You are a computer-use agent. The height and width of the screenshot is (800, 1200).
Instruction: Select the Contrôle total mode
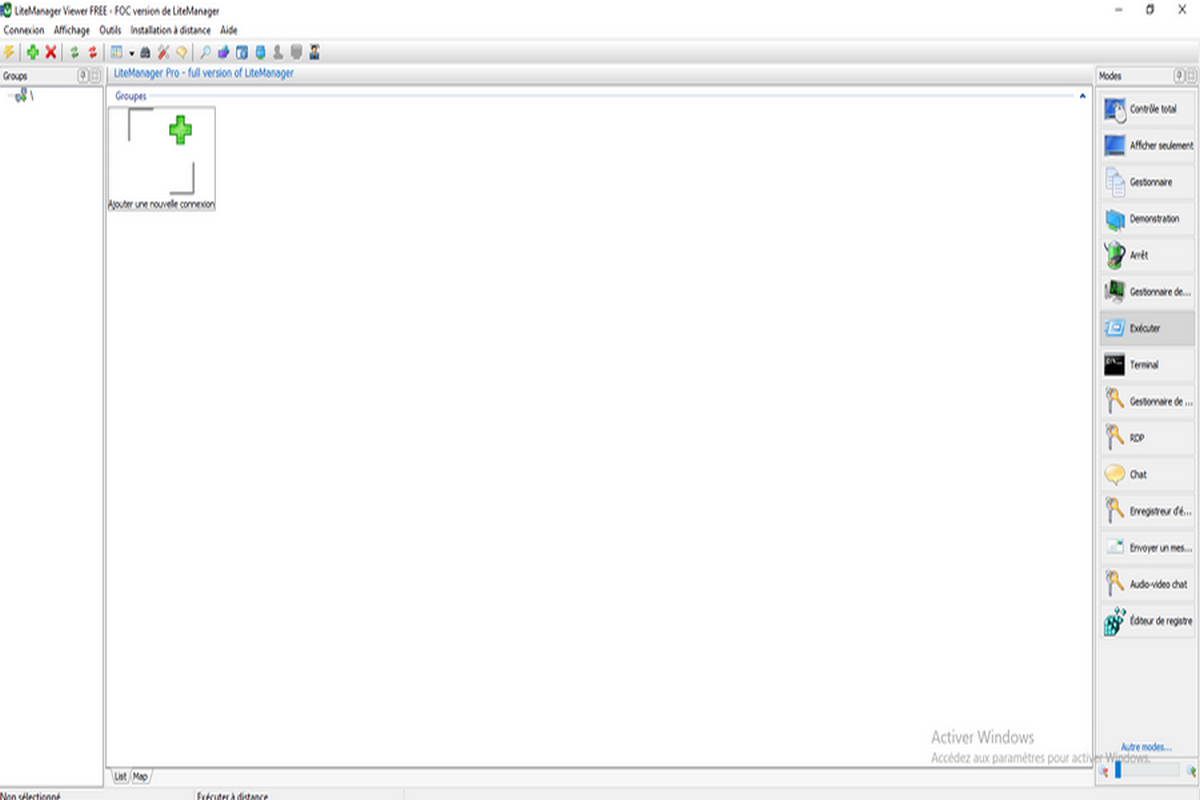click(x=1147, y=109)
